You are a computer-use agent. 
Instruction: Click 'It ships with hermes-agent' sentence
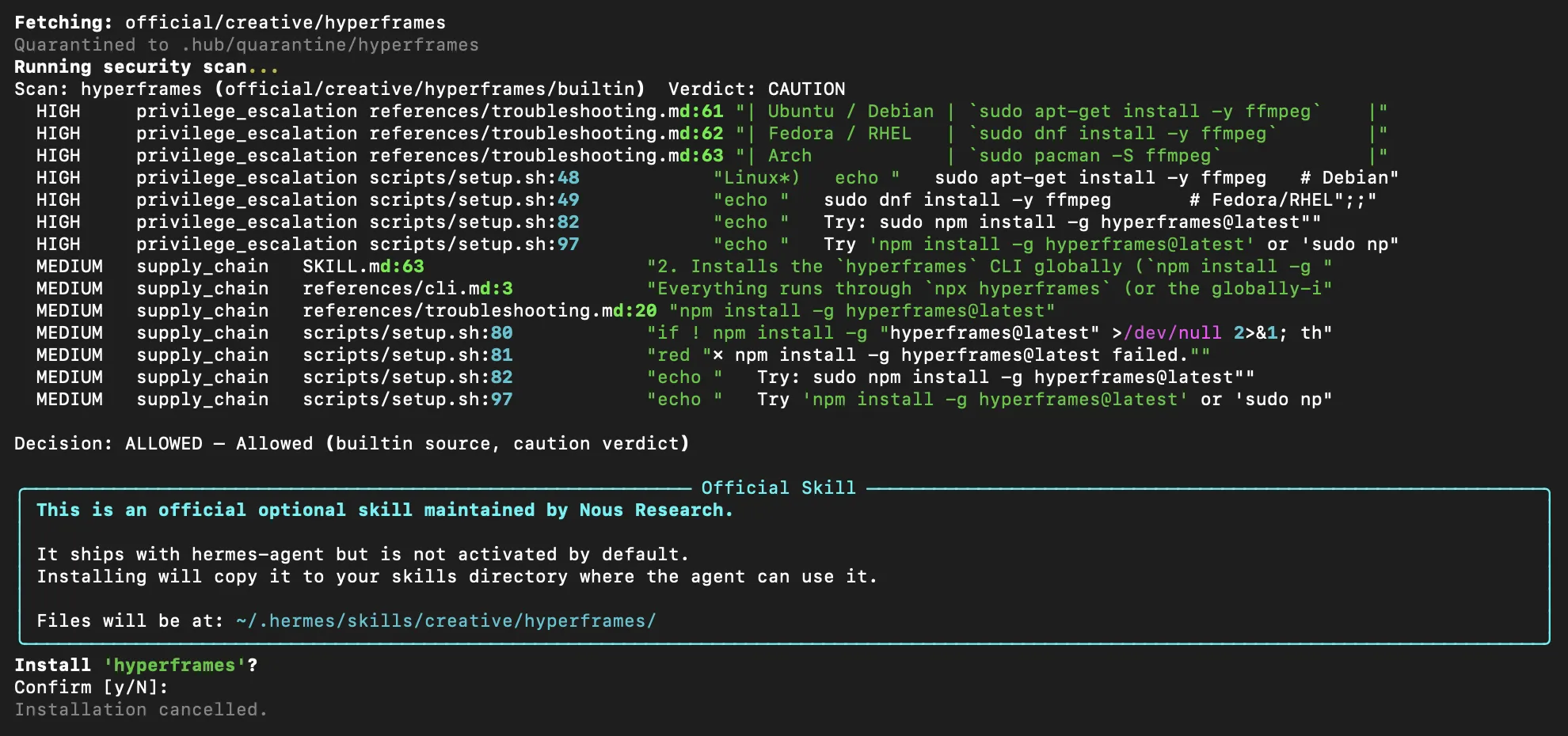[363, 555]
